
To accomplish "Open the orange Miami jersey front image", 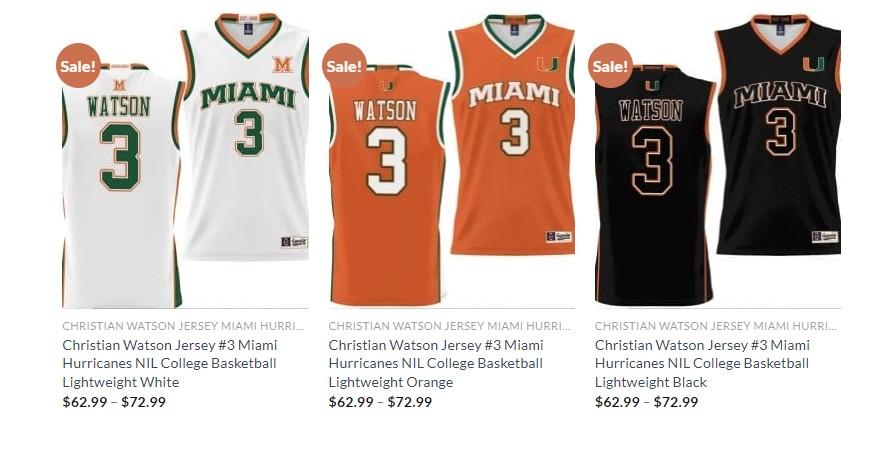I will [512, 135].
